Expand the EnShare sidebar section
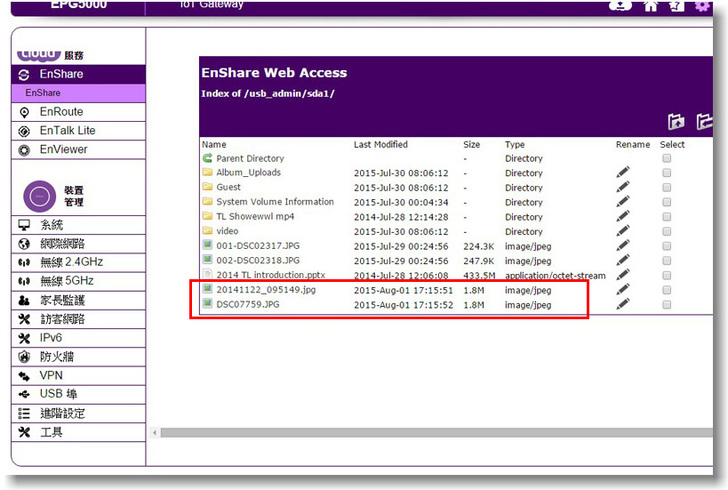Screen dimensions: 728x490 pyautogui.click(x=61, y=74)
